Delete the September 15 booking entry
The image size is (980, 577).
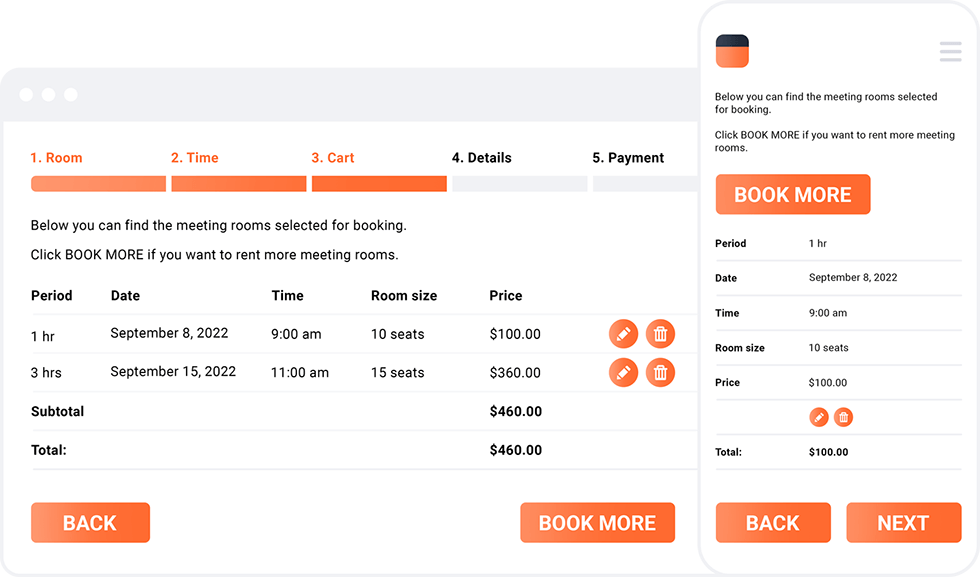pyautogui.click(x=660, y=372)
